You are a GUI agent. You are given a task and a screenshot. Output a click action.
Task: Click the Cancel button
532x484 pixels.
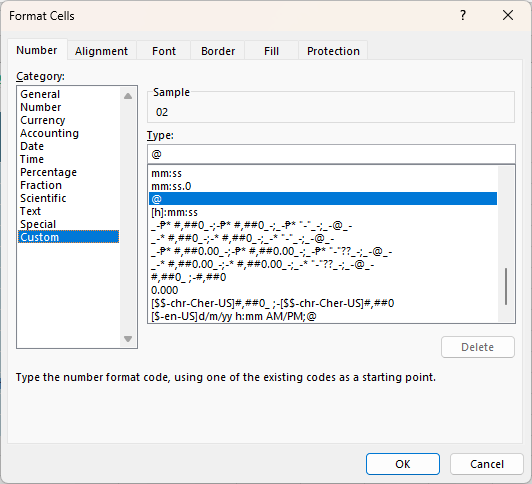coord(487,464)
